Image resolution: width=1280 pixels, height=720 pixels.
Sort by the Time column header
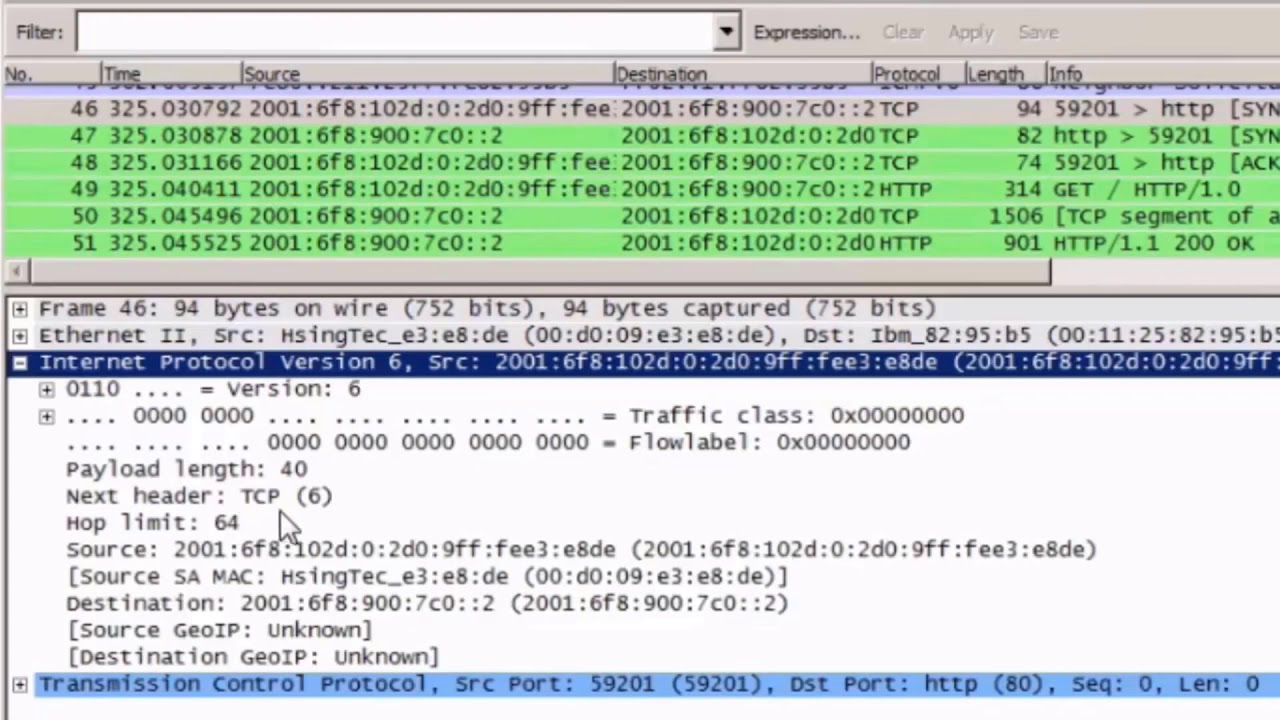tap(170, 74)
